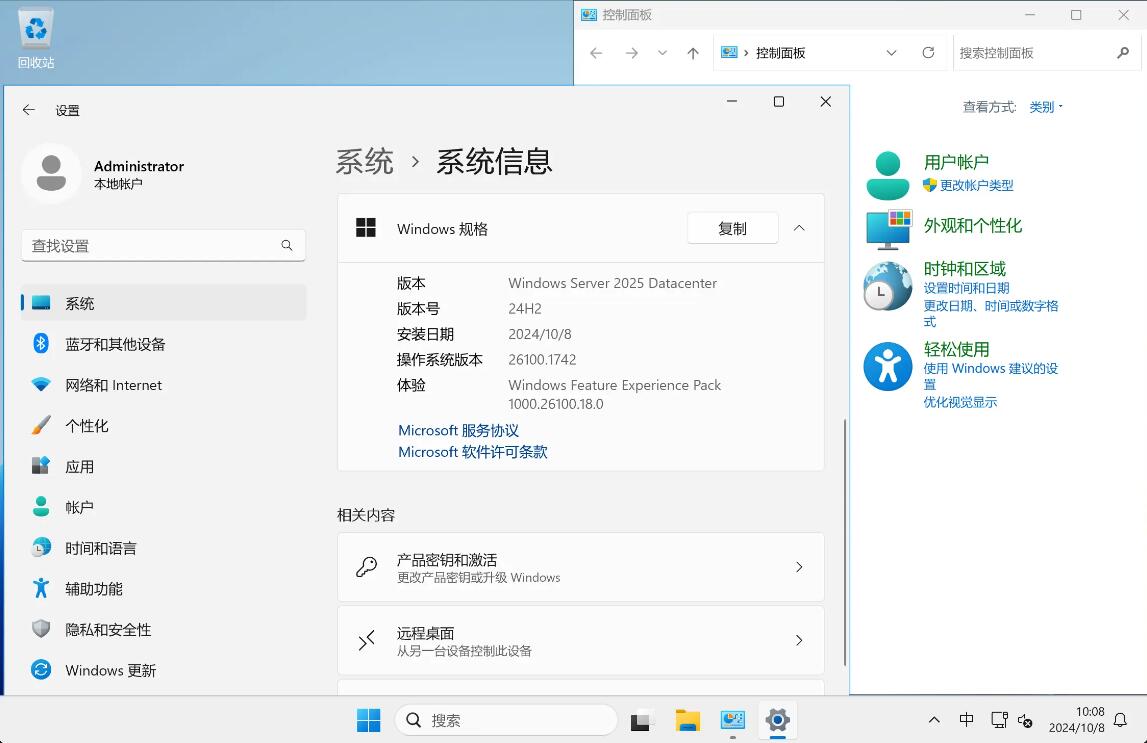Click 更改帐户类型 link

[x=977, y=185]
